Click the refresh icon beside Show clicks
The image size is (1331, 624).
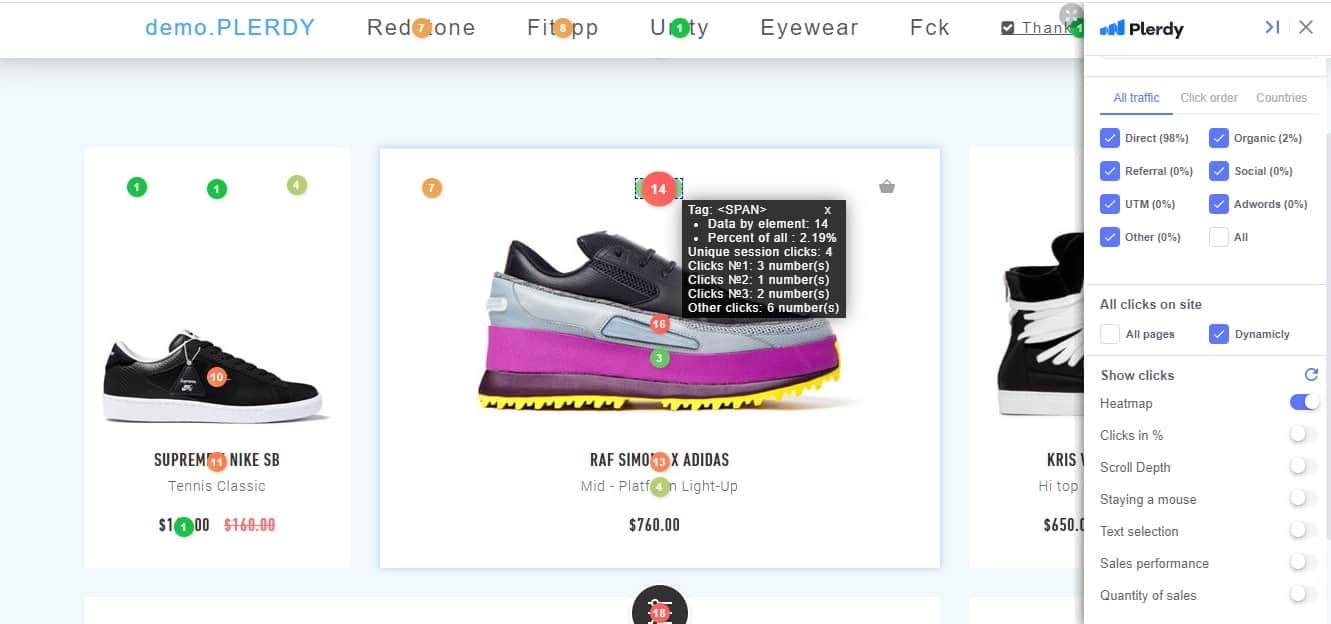click(x=1311, y=375)
